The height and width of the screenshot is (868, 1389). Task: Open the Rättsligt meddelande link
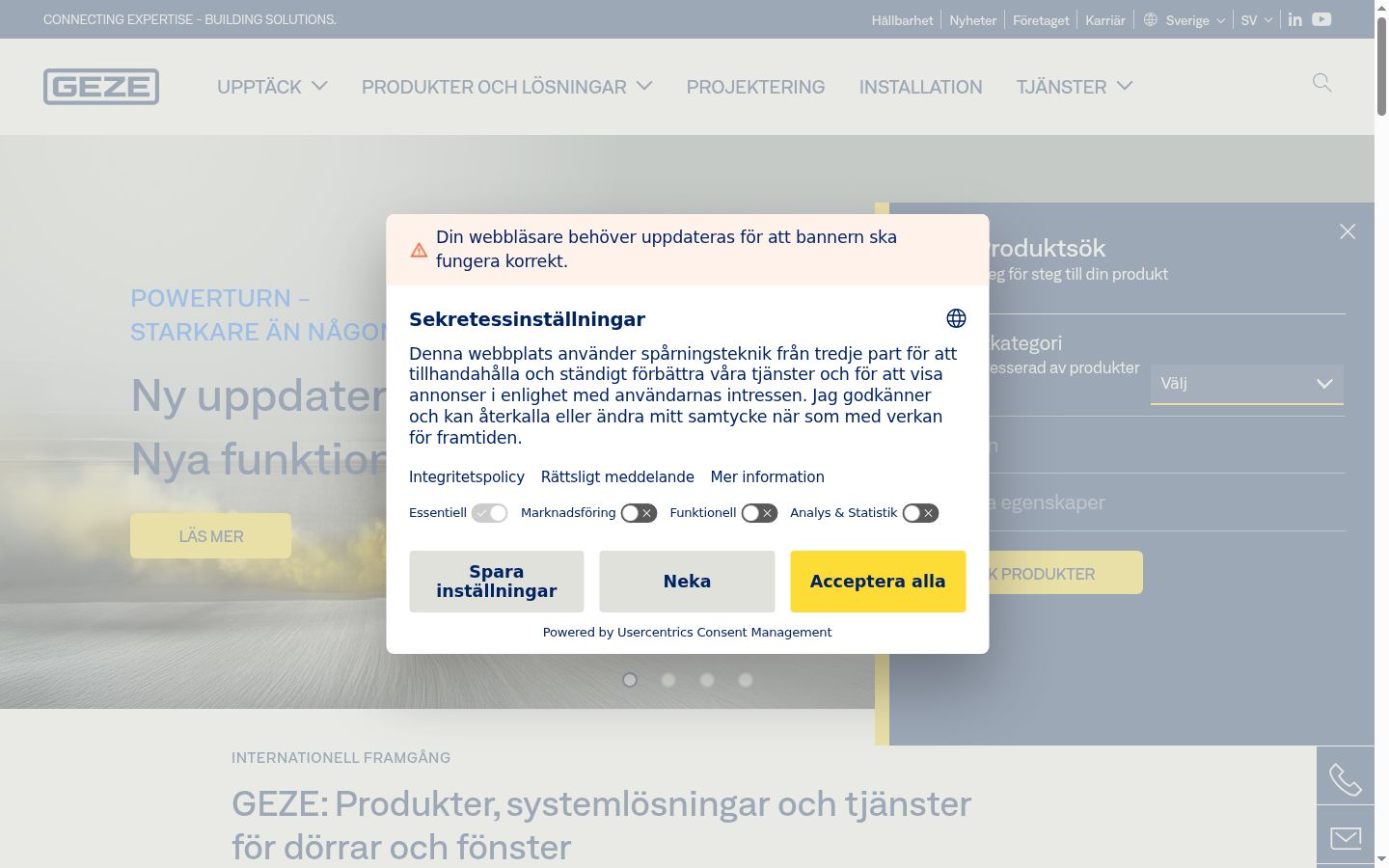(617, 476)
